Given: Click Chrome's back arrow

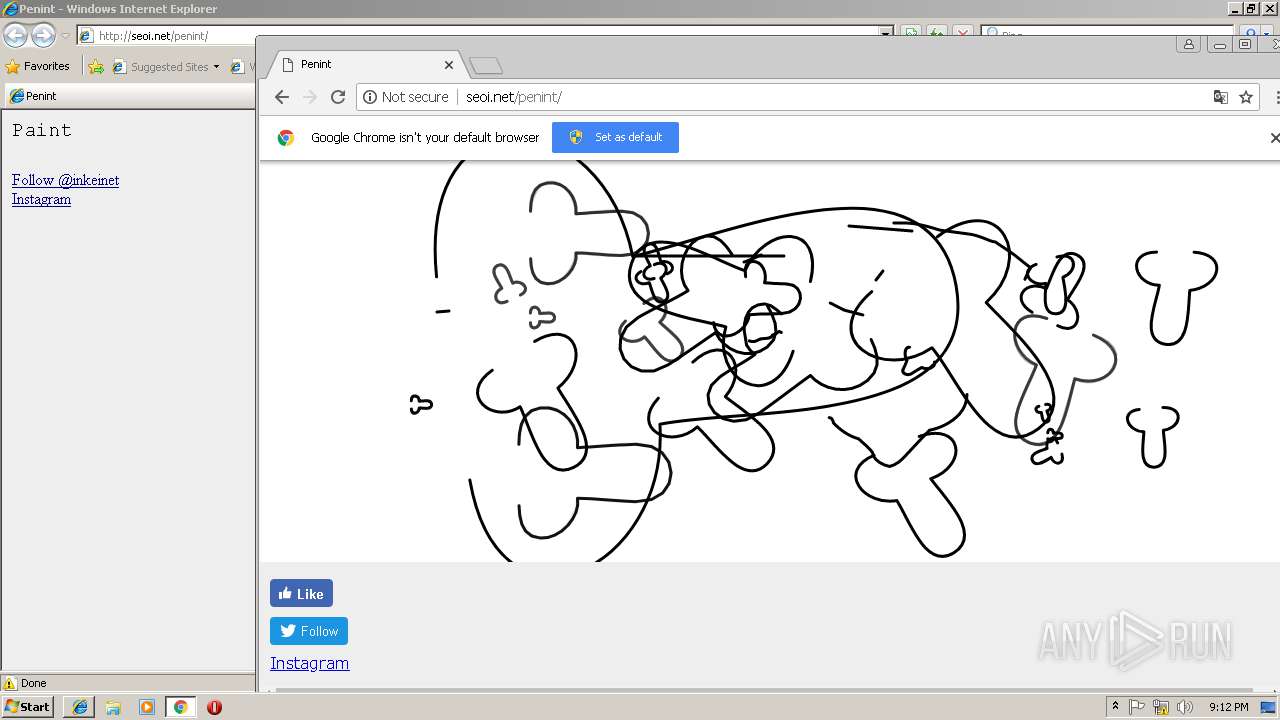Looking at the screenshot, I should (x=281, y=97).
